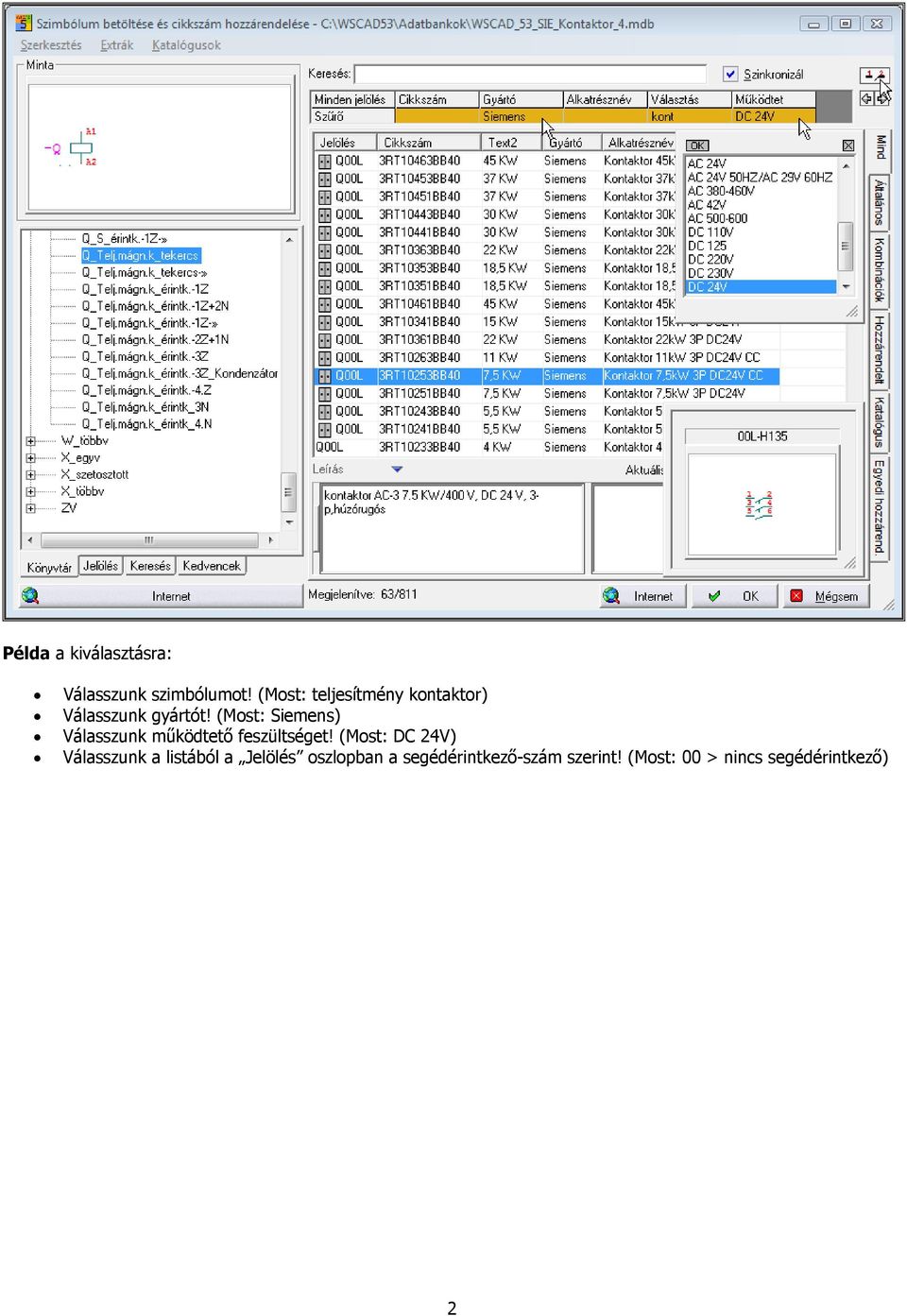Open the Választás filter cell showing kont
Viewport: 907px width, 1316px height.
(690, 116)
